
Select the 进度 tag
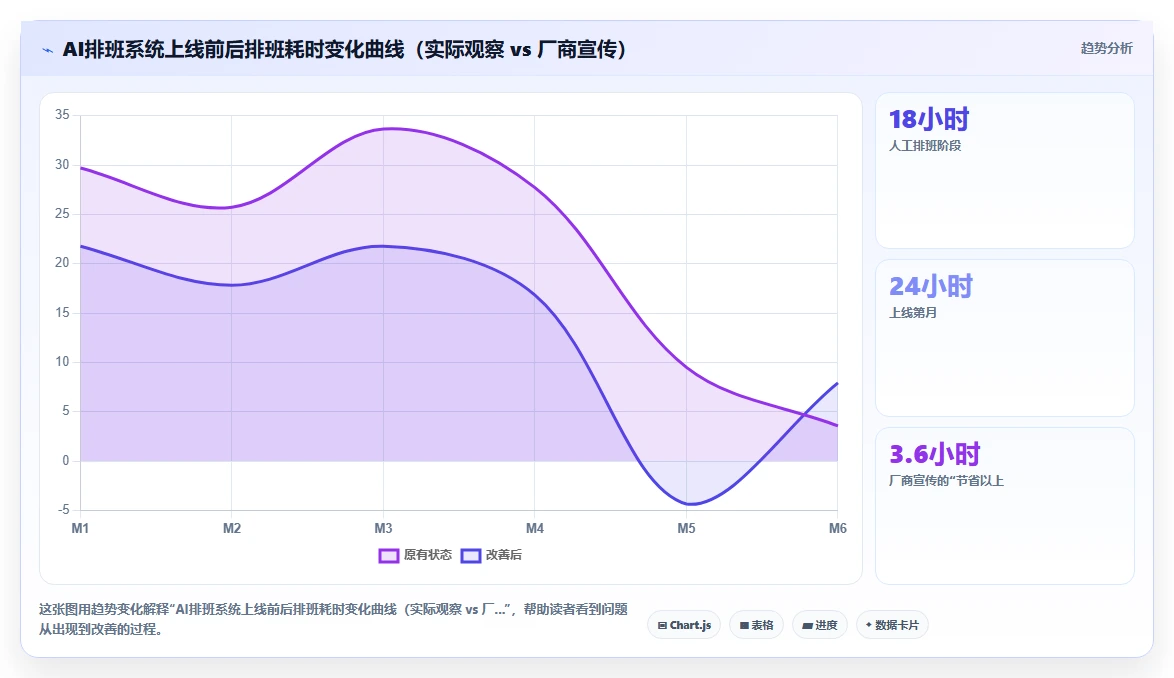coord(820,625)
